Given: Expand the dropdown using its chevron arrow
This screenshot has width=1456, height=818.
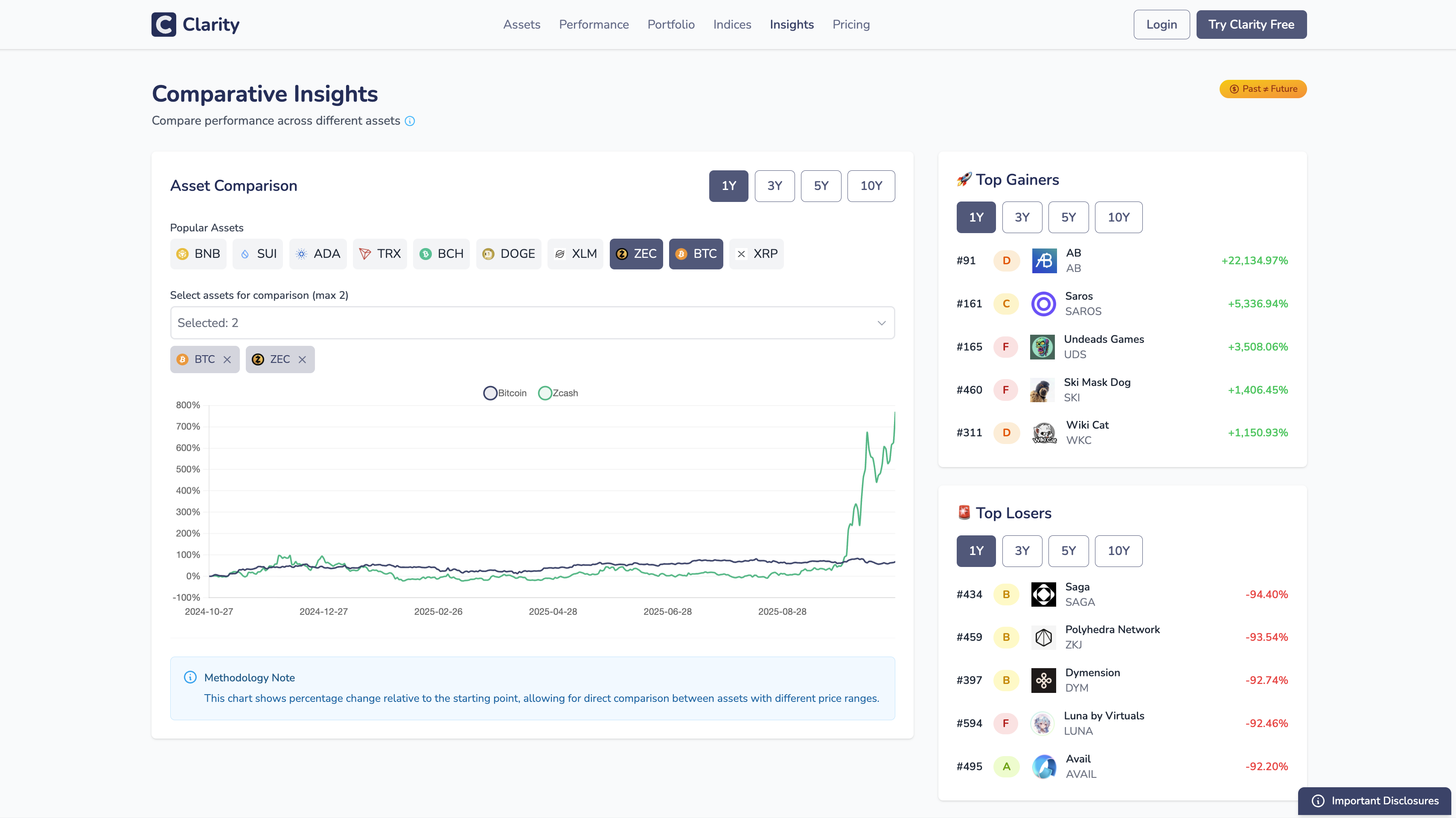Looking at the screenshot, I should coord(881,323).
